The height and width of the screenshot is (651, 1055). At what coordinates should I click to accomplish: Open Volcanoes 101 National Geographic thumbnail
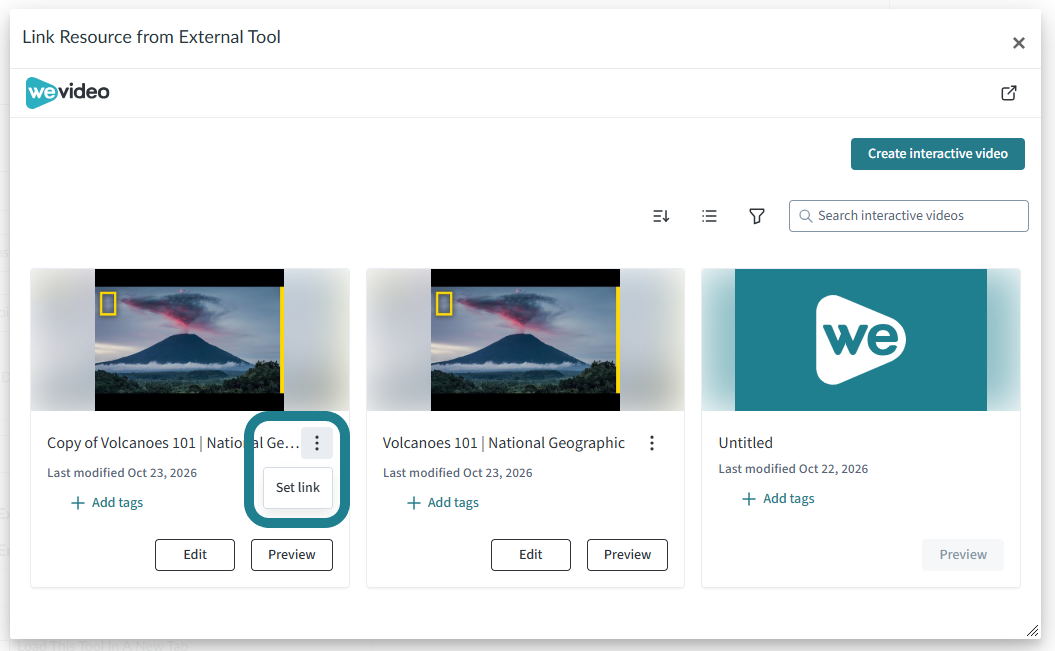pyautogui.click(x=525, y=340)
